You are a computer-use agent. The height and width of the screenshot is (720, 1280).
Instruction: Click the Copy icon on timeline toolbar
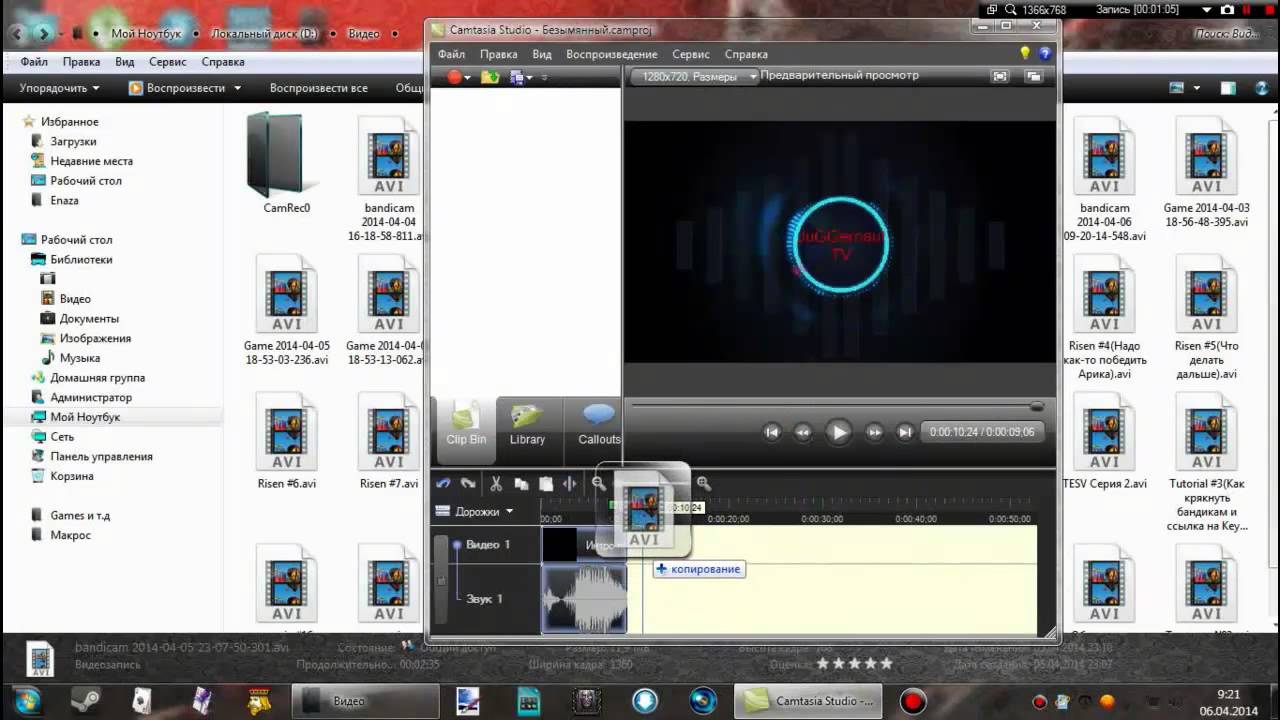[x=521, y=484]
